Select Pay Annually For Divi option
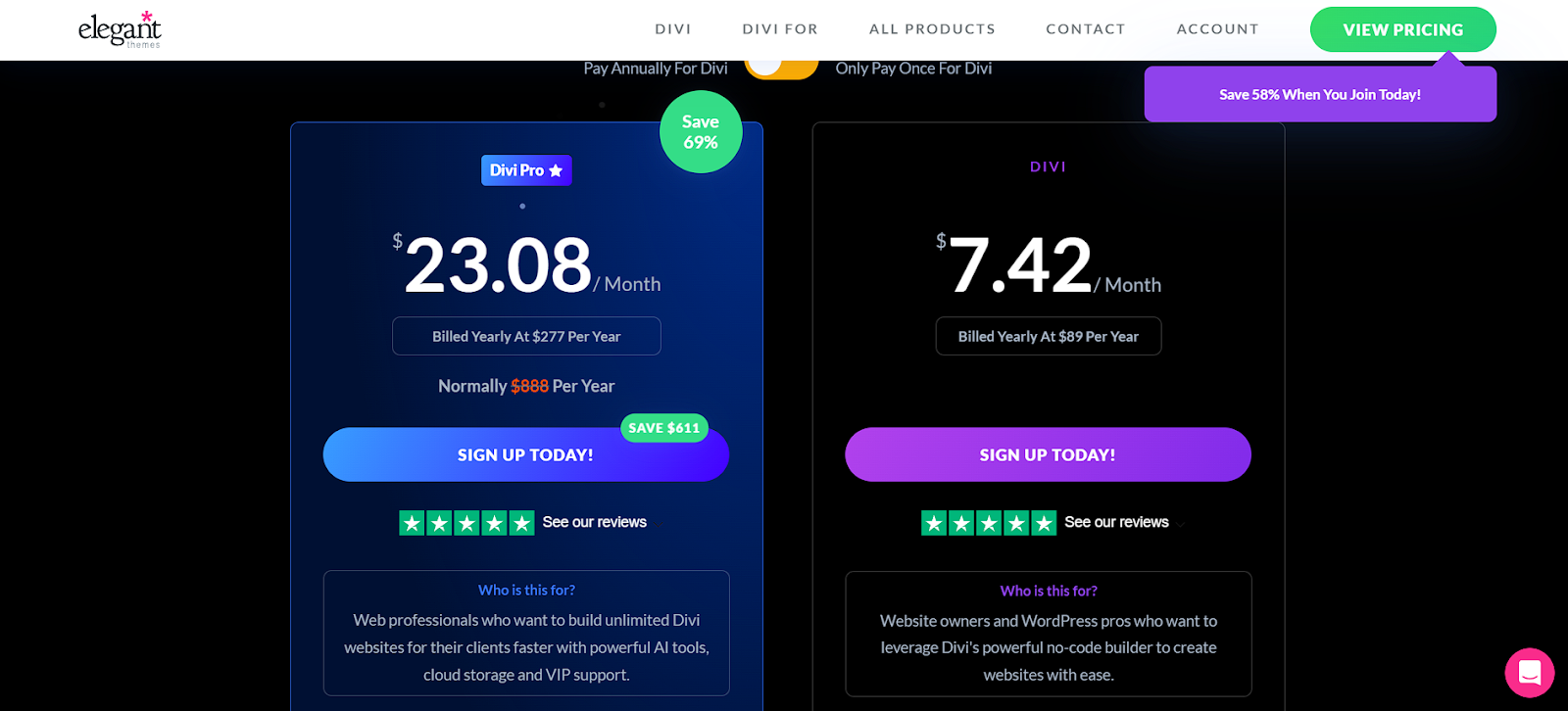 coord(656,69)
